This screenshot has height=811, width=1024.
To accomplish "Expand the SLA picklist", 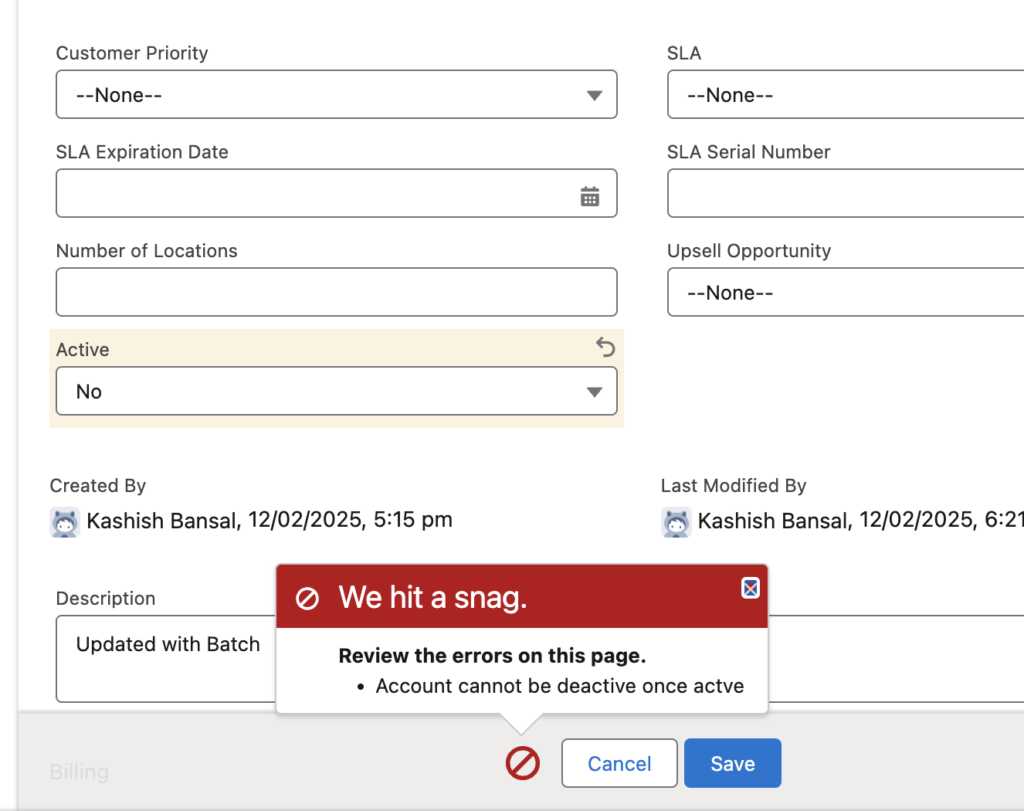I will 845,95.
